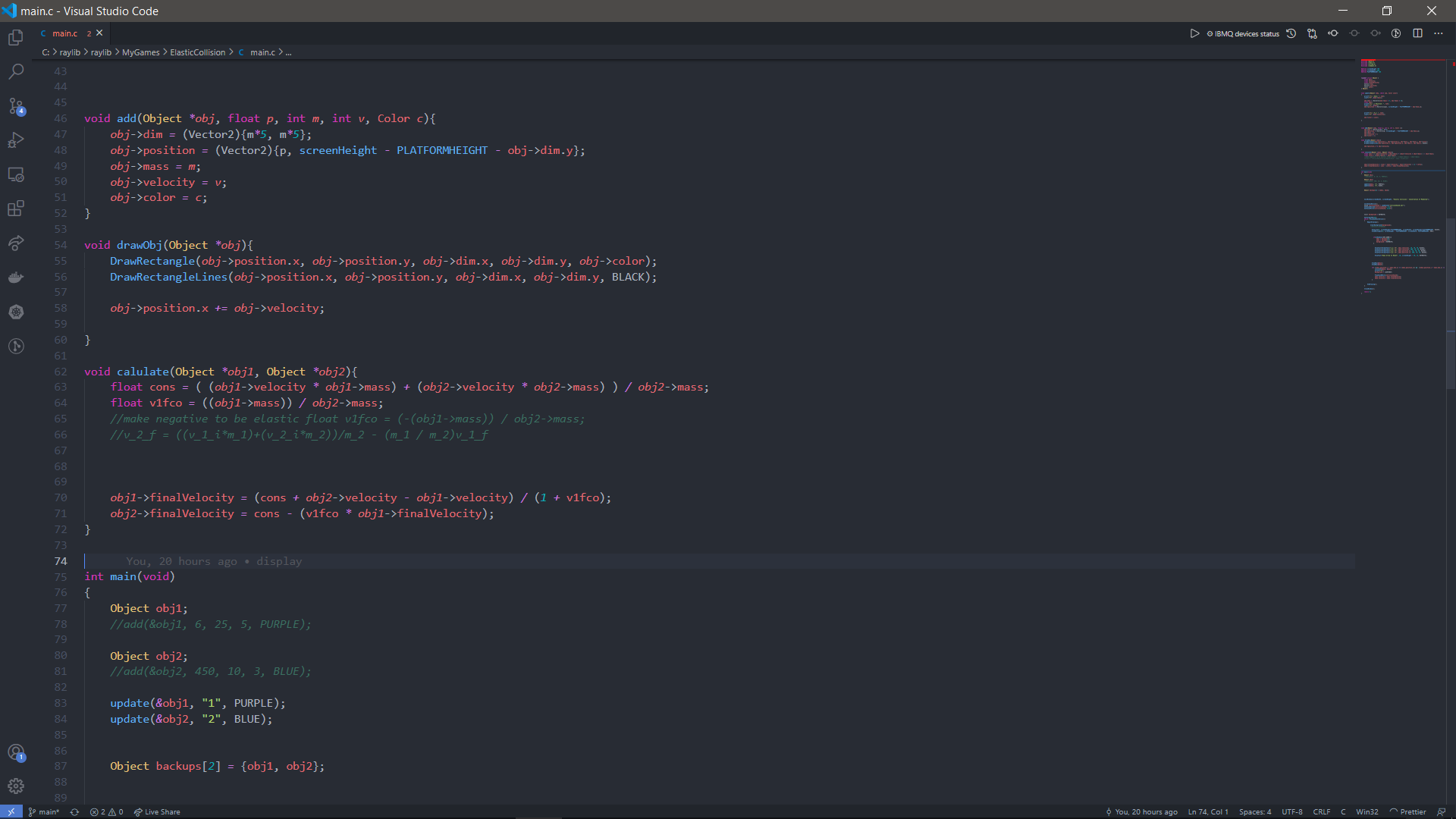Image resolution: width=1456 pixels, height=819 pixels.
Task: Toggle split editor right
Action: (x=1417, y=33)
